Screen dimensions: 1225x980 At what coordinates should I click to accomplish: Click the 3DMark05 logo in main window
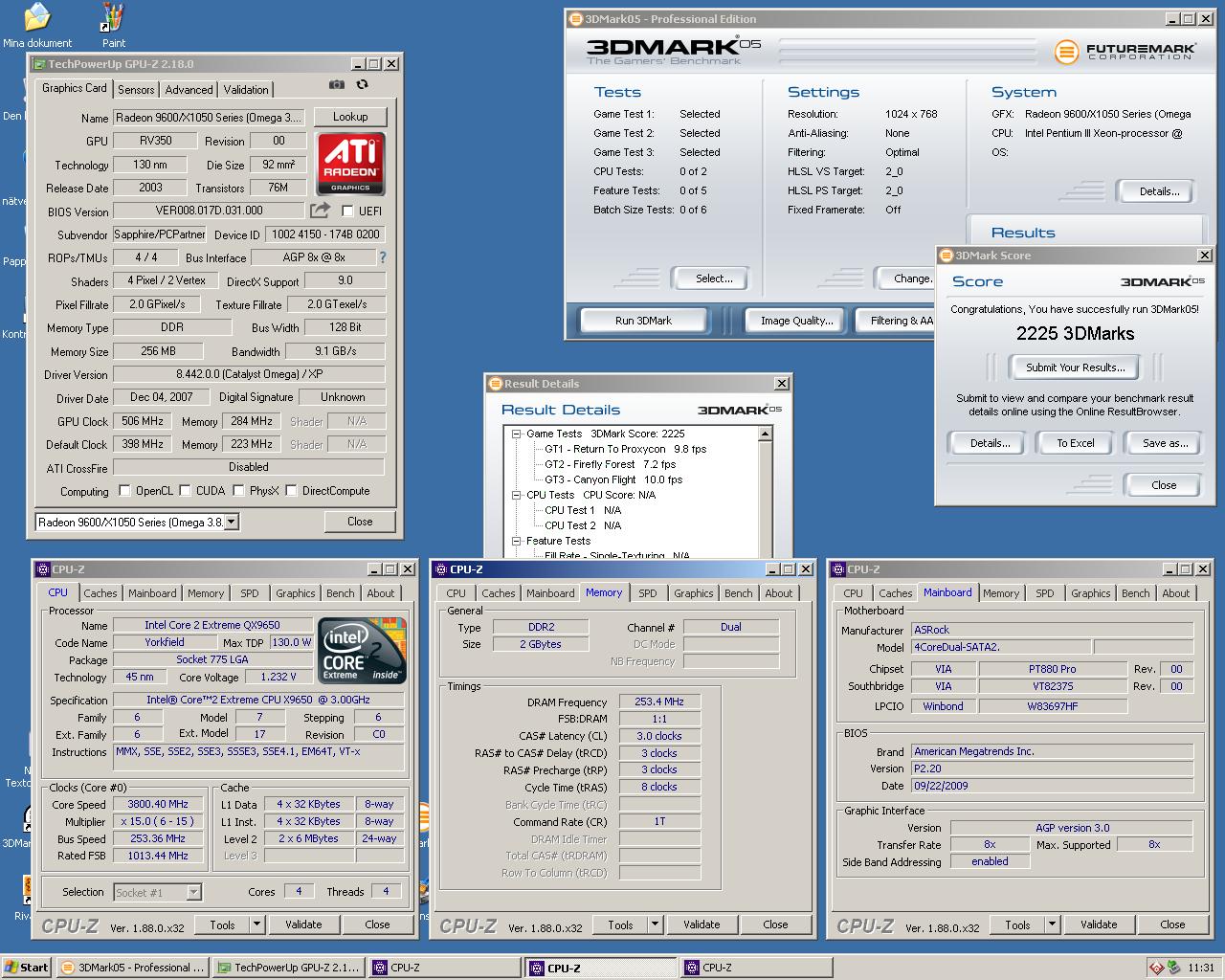tap(674, 50)
